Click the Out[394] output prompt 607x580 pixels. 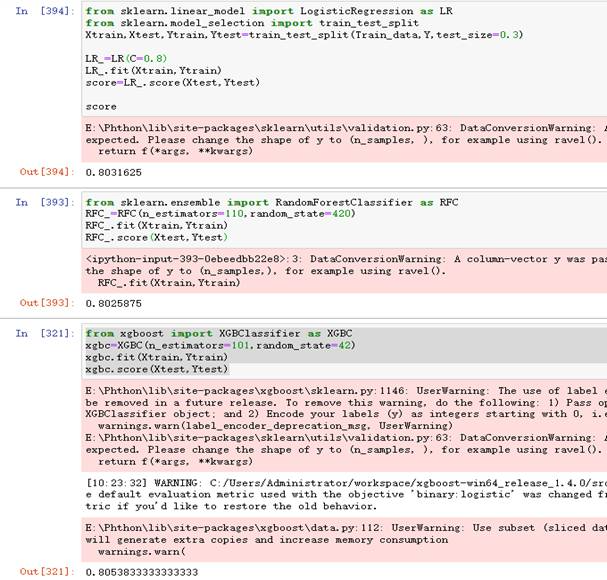[x=47, y=172]
